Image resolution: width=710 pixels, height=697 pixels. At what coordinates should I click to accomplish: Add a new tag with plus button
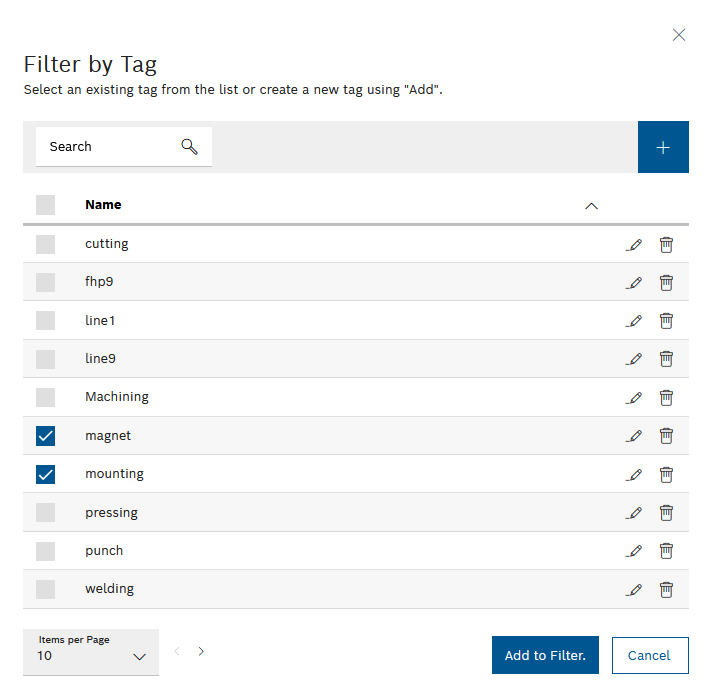[x=663, y=147]
